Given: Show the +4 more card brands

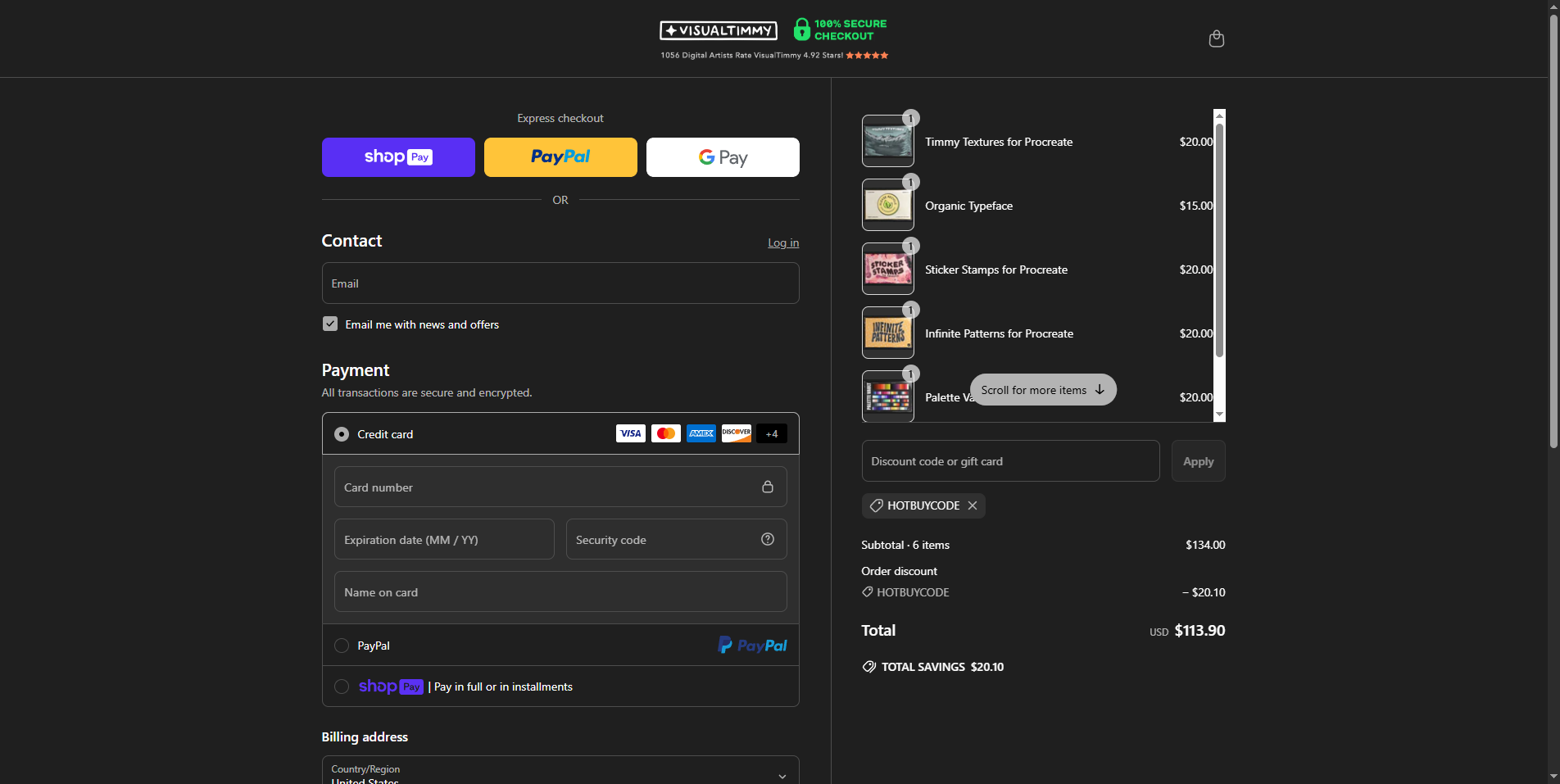Looking at the screenshot, I should 772,433.
